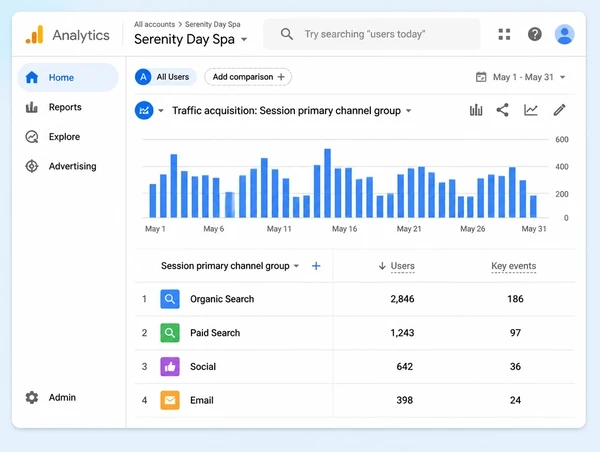Click the Key events column header

pos(514,266)
